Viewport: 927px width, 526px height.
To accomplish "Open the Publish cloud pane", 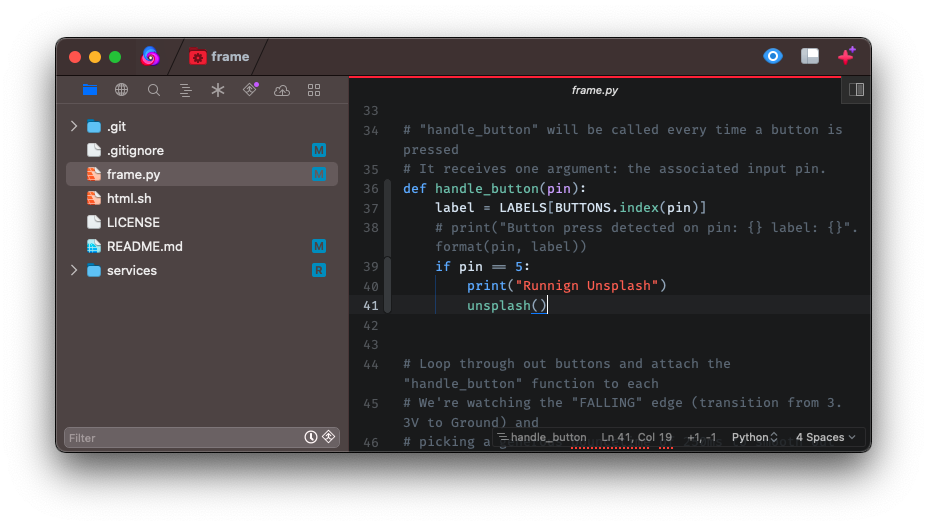I will pyautogui.click(x=282, y=90).
